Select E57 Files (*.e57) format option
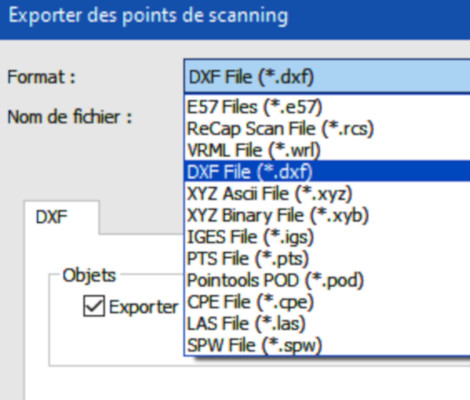The height and width of the screenshot is (400, 470). pyautogui.click(x=327, y=107)
